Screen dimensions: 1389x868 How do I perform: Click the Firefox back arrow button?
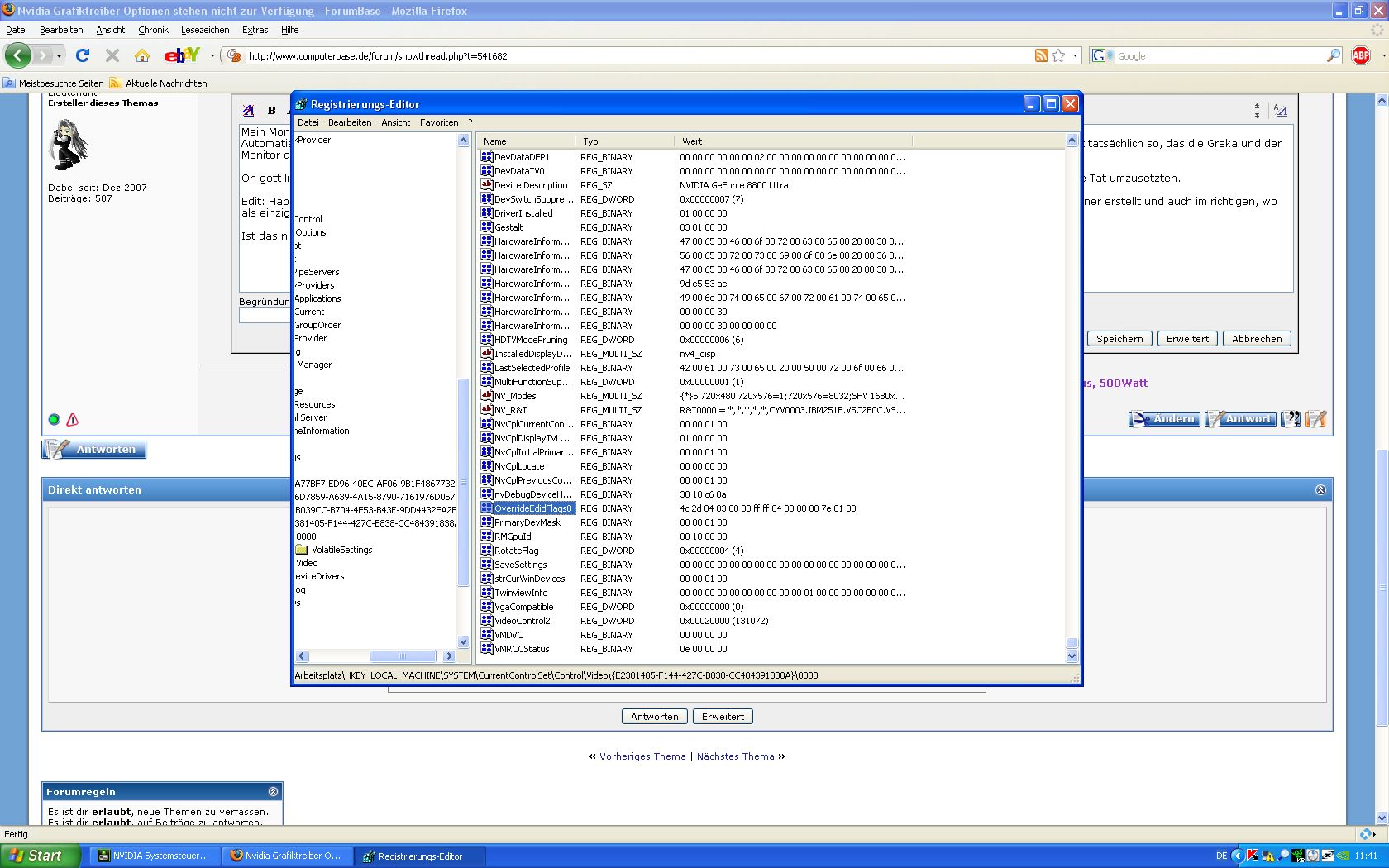click(18, 55)
